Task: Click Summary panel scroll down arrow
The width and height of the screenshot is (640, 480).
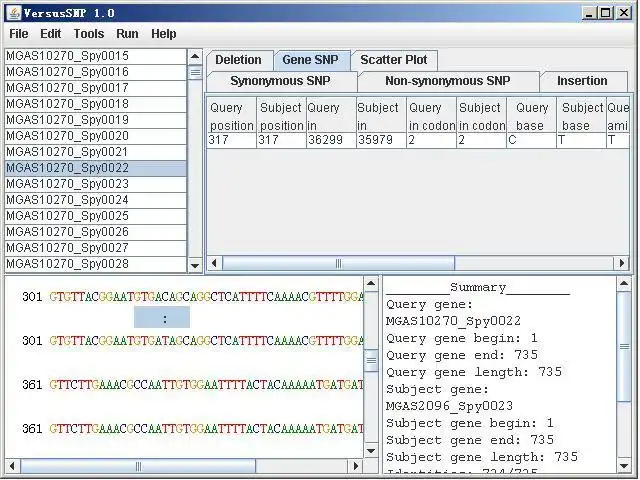Action: [624, 466]
